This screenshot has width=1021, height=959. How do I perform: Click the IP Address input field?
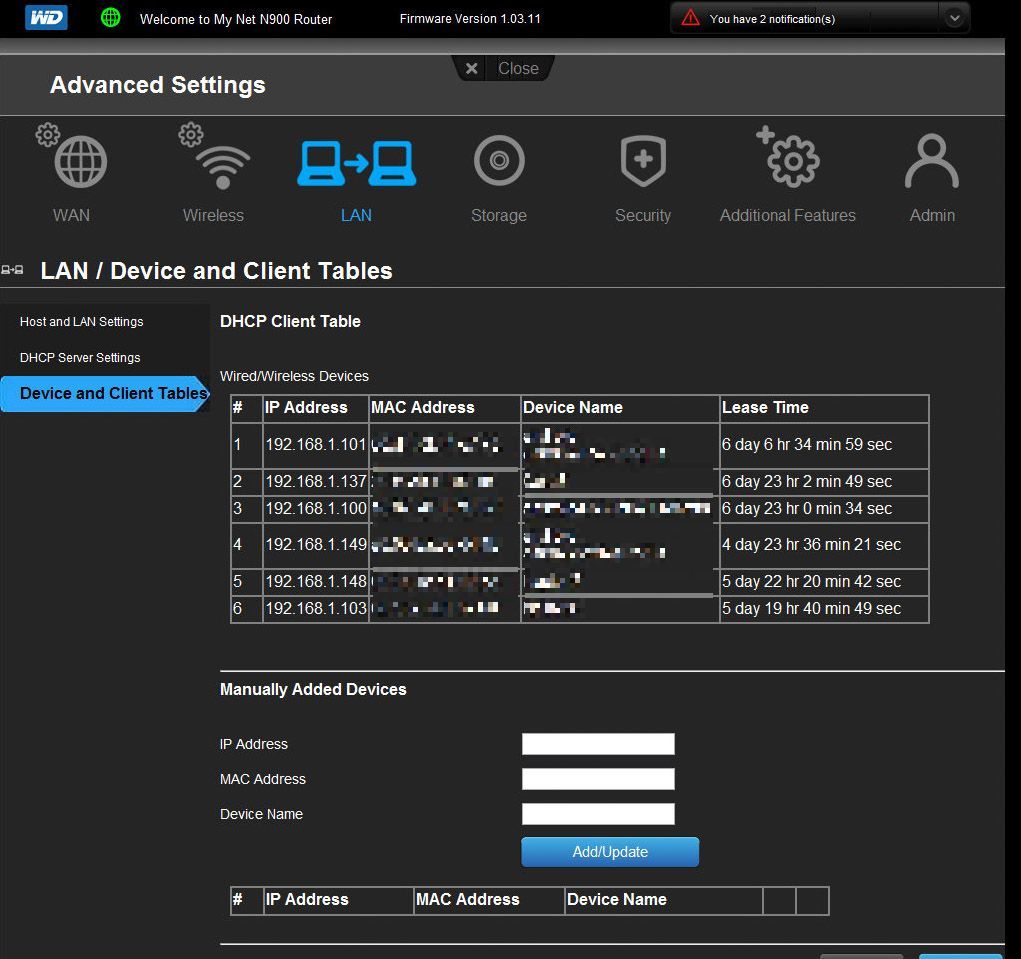point(598,744)
